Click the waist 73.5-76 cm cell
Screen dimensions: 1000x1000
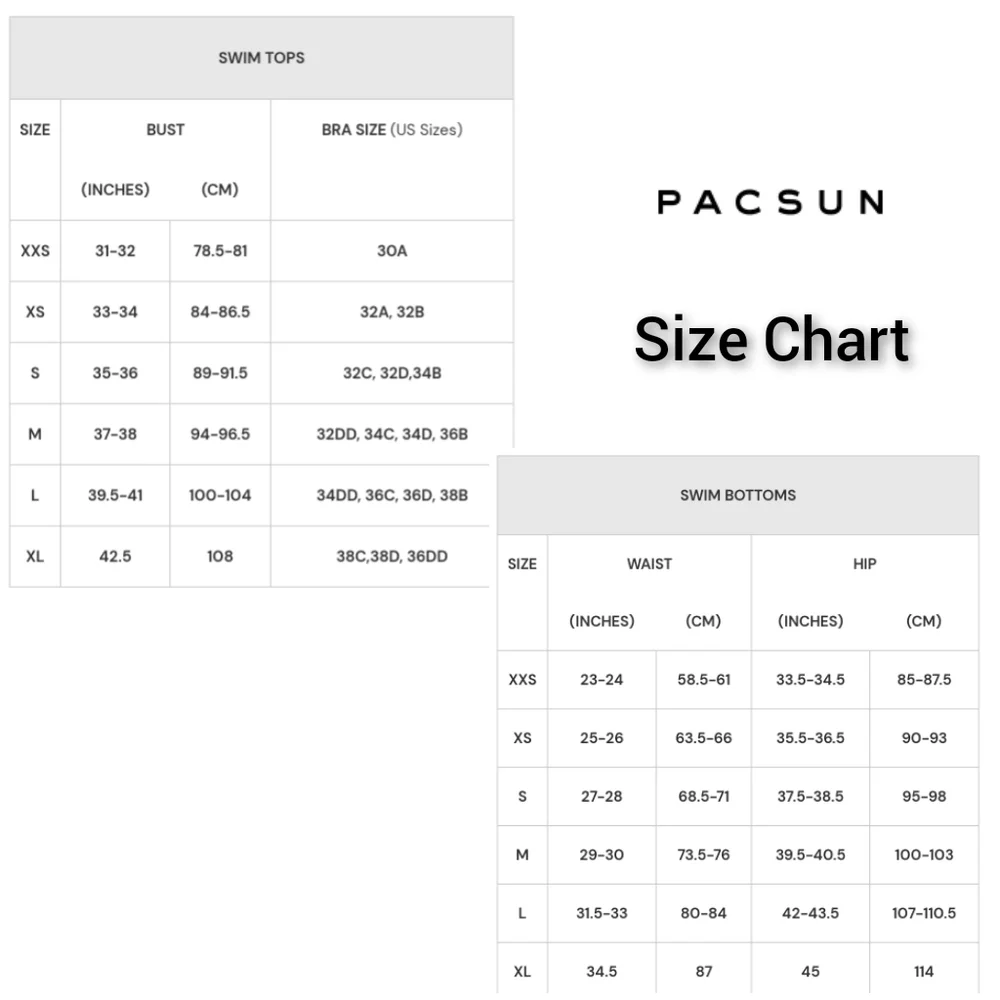pyautogui.click(x=703, y=855)
